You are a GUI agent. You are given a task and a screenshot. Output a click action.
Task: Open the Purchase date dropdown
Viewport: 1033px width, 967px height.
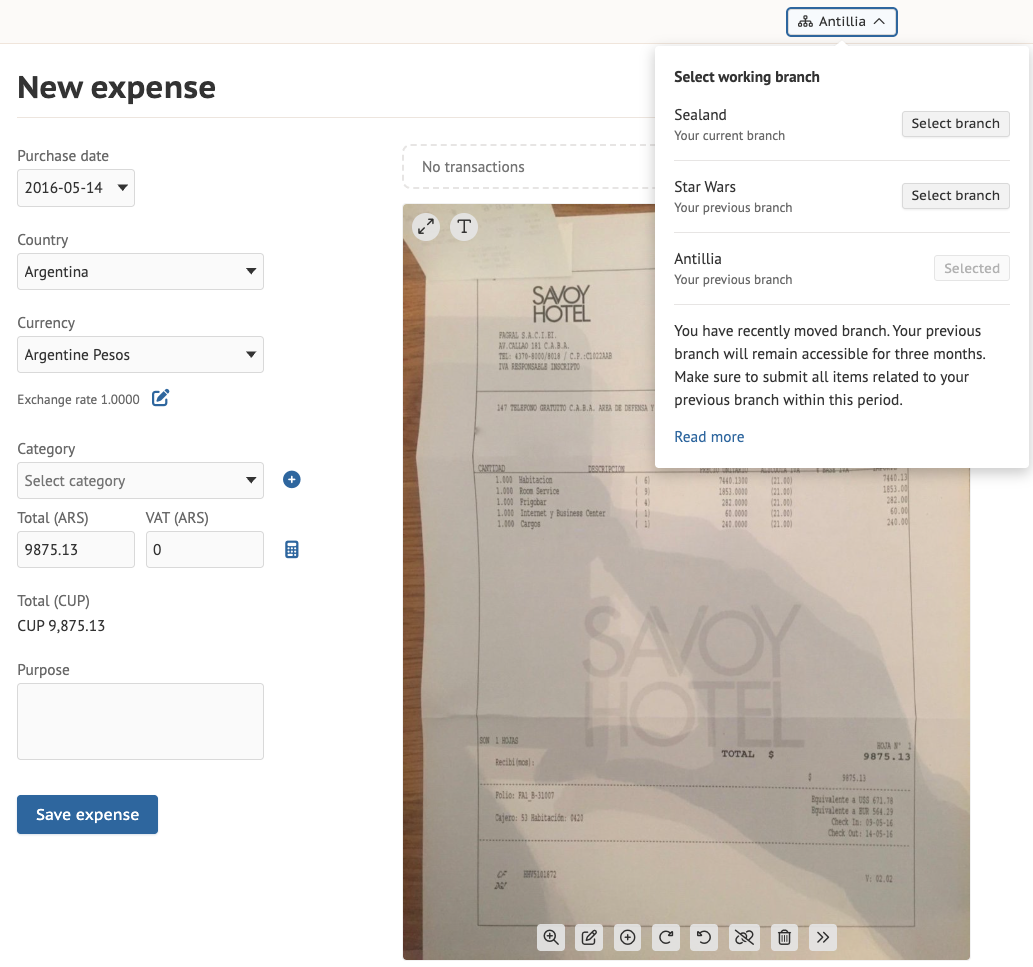point(76,188)
